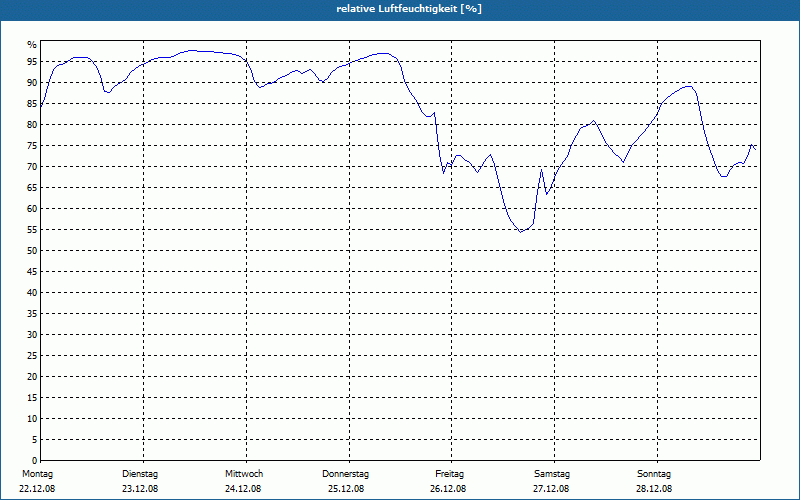Click the '20' y-axis value

coord(32,377)
